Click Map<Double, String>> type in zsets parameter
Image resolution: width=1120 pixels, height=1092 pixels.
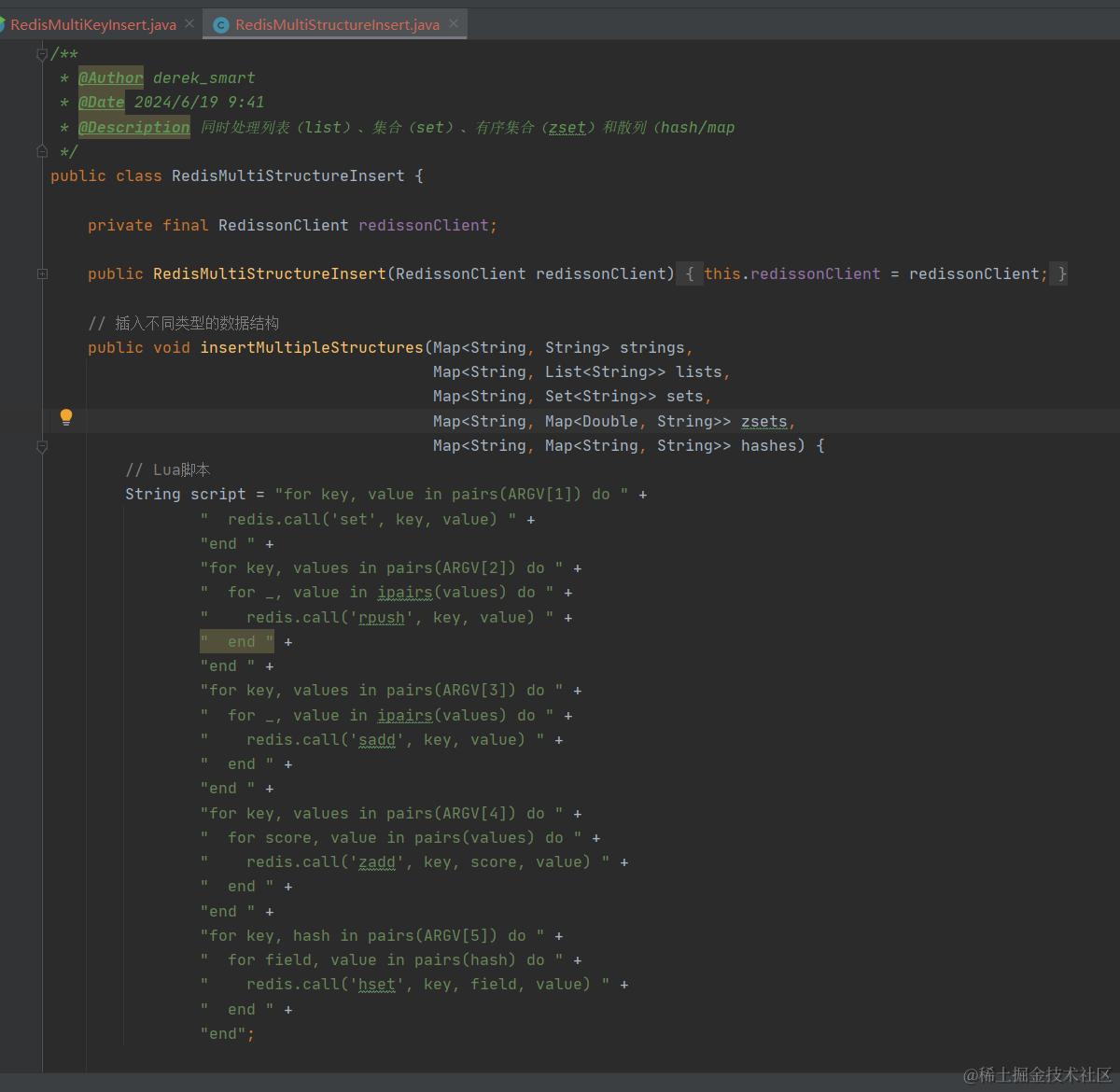coord(638,421)
